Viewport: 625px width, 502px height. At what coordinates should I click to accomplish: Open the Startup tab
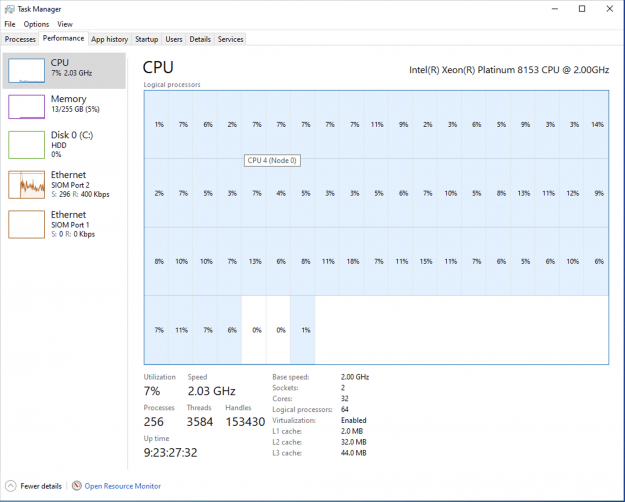click(x=146, y=39)
